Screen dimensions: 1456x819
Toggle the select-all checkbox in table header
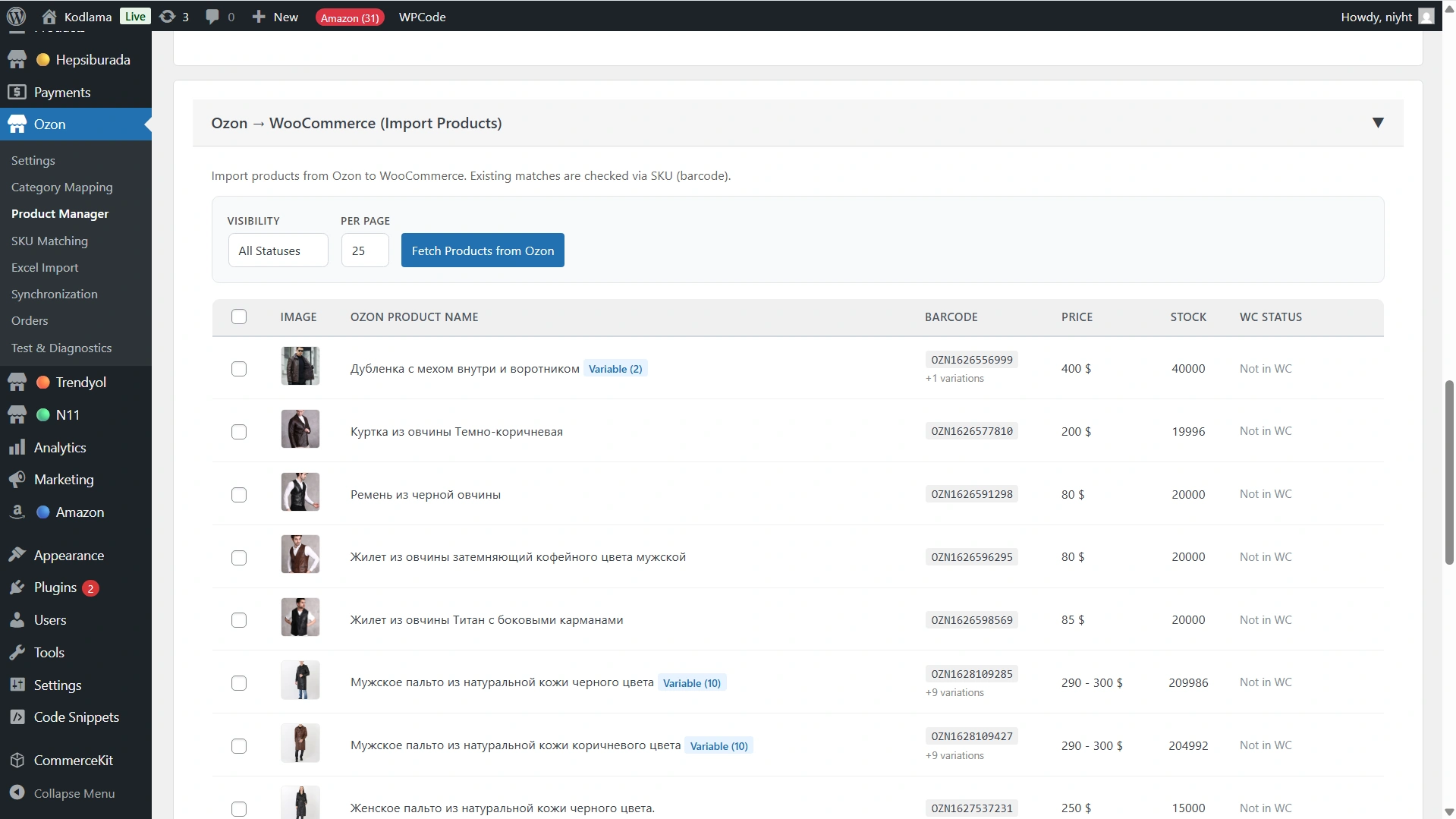[x=239, y=317]
